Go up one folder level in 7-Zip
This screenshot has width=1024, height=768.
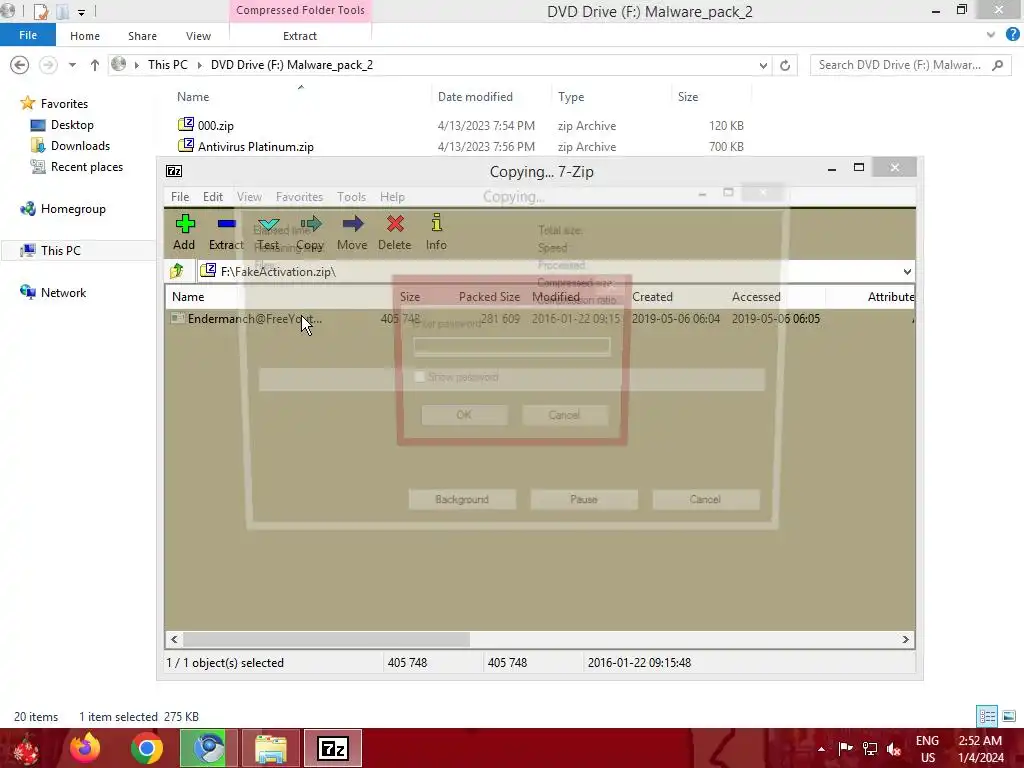point(177,271)
